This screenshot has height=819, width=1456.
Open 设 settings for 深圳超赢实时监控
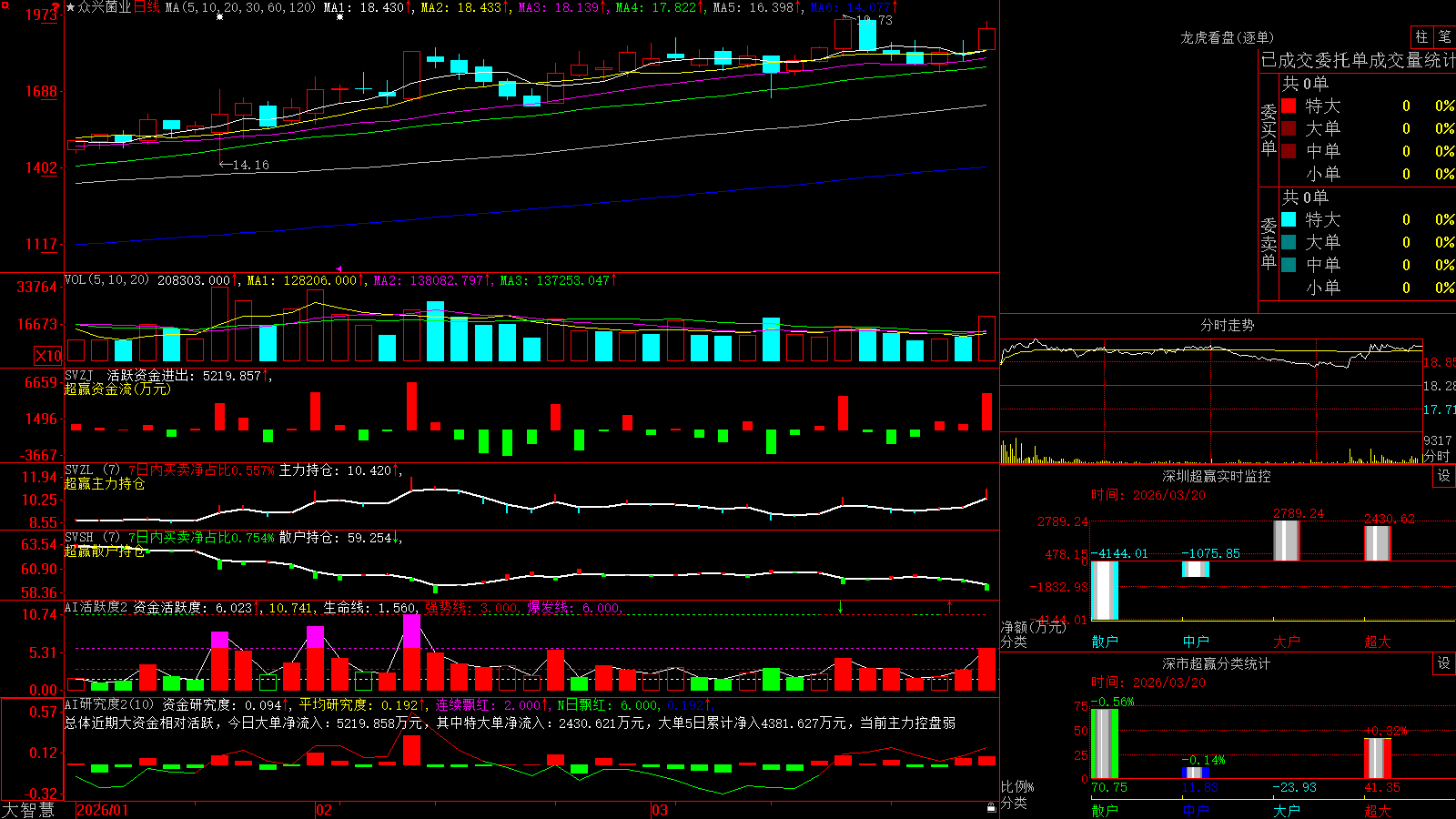coord(1444,476)
